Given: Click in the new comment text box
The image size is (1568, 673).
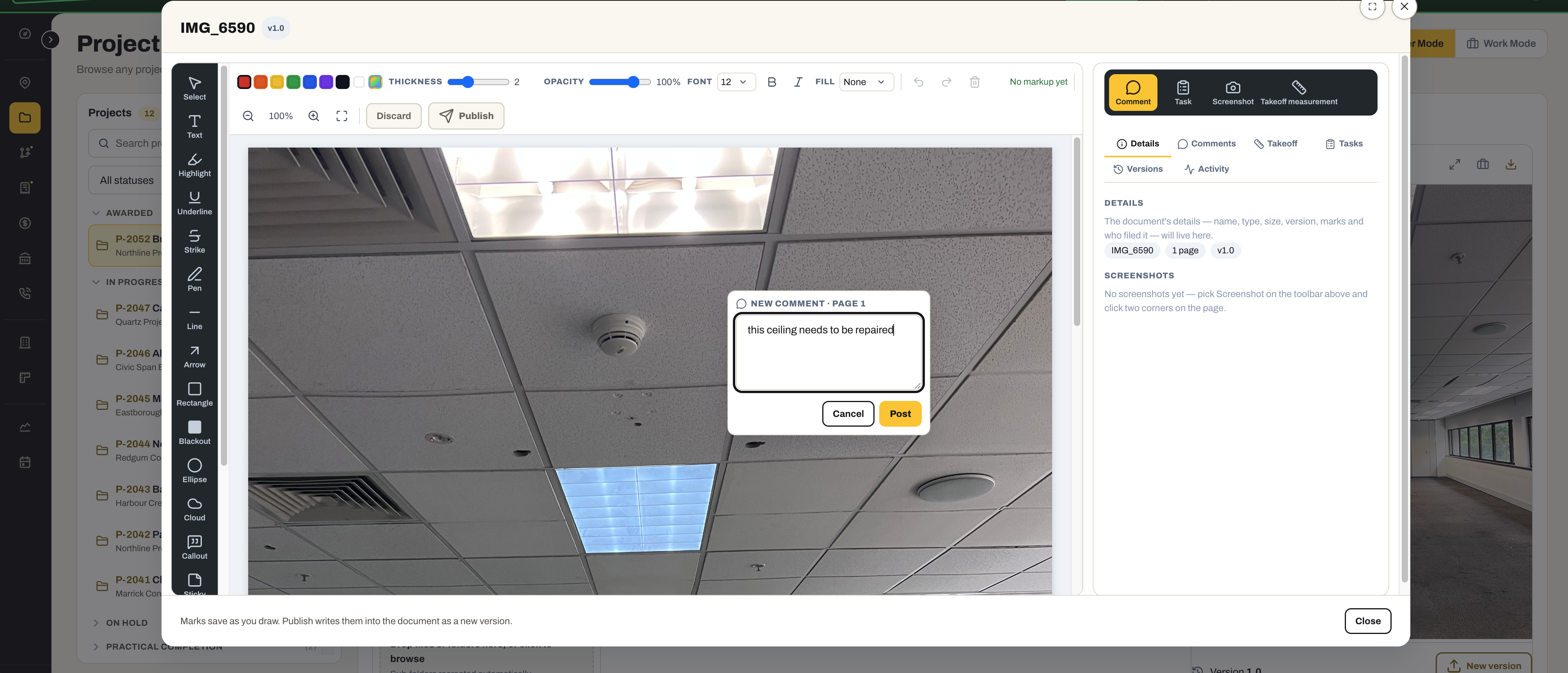Looking at the screenshot, I should [x=828, y=352].
